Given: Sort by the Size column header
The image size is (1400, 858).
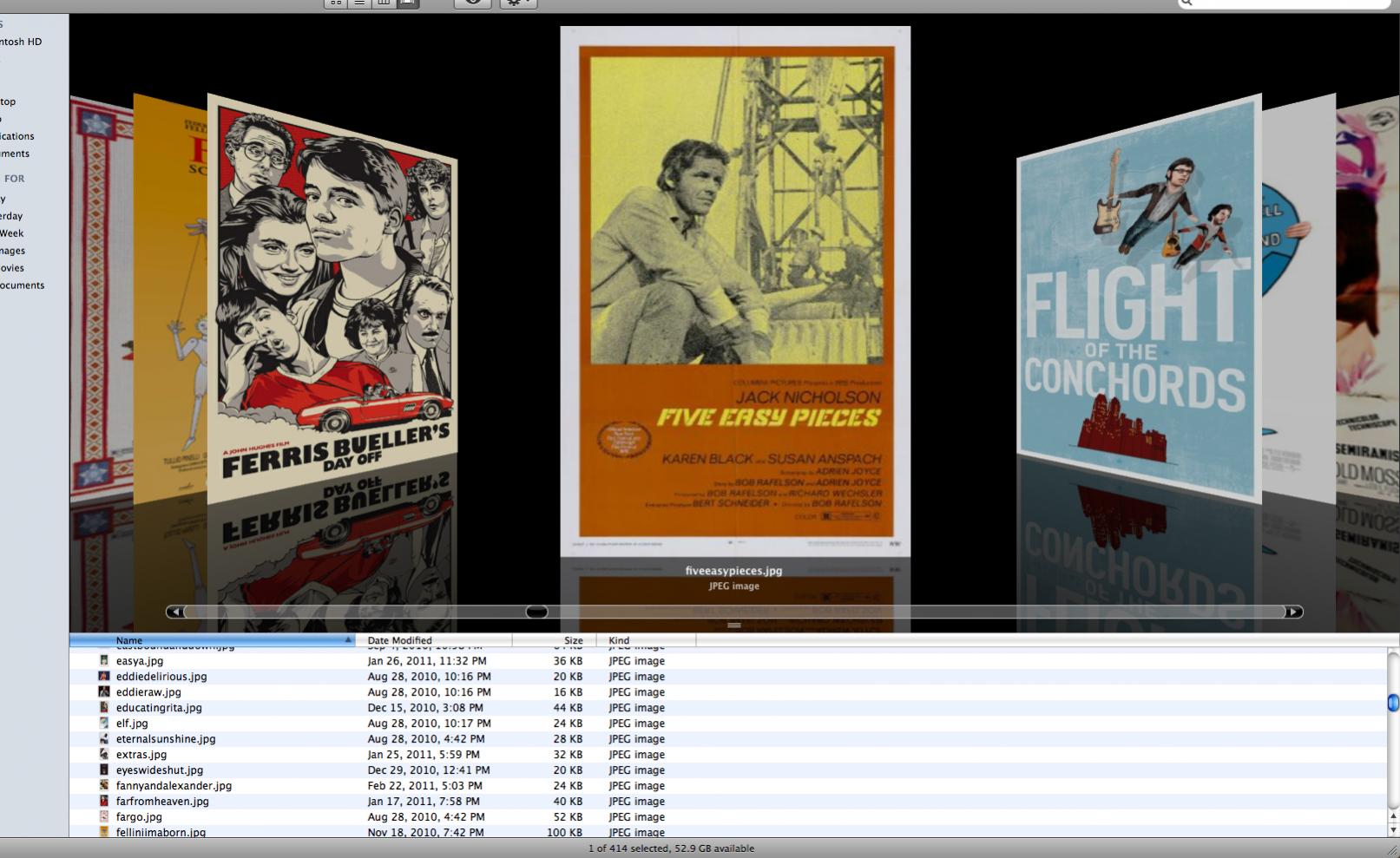Looking at the screenshot, I should pos(555,640).
